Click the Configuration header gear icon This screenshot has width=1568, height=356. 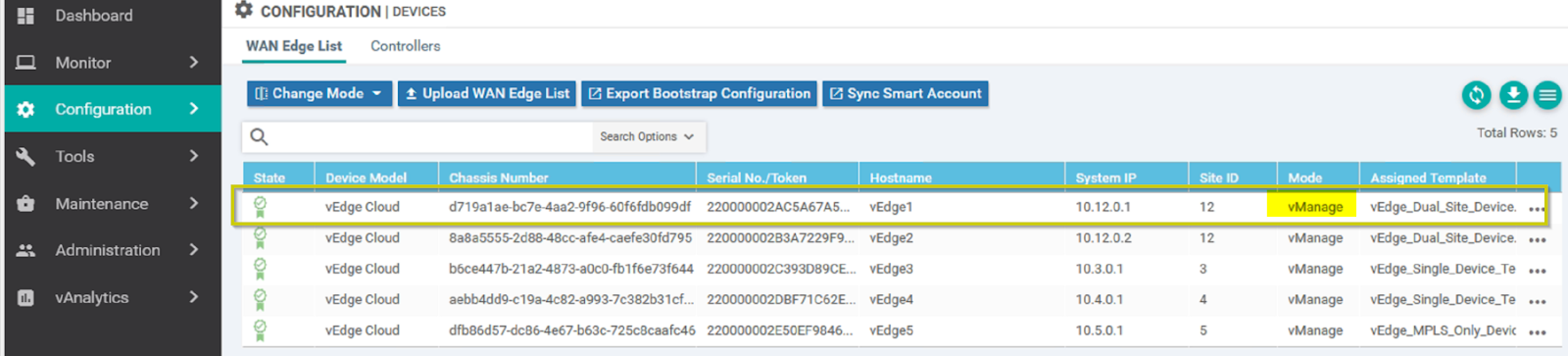click(x=244, y=10)
